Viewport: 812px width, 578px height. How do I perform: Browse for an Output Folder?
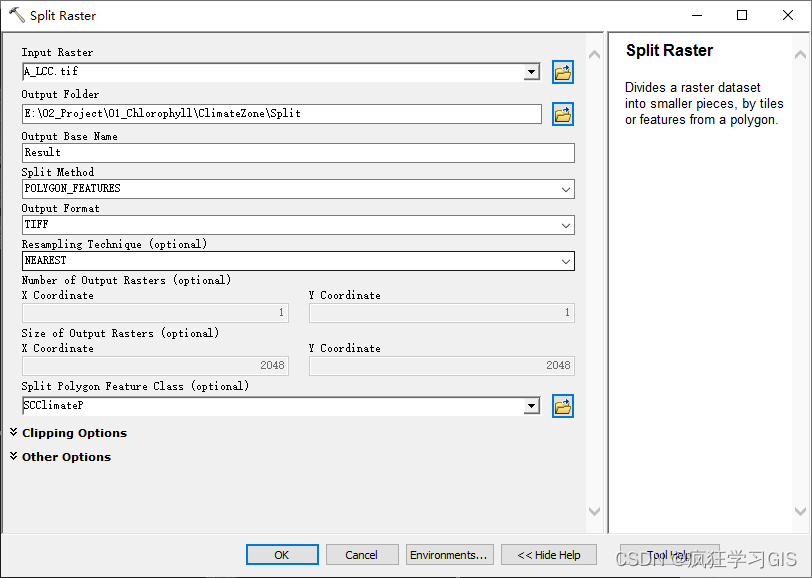click(562, 114)
